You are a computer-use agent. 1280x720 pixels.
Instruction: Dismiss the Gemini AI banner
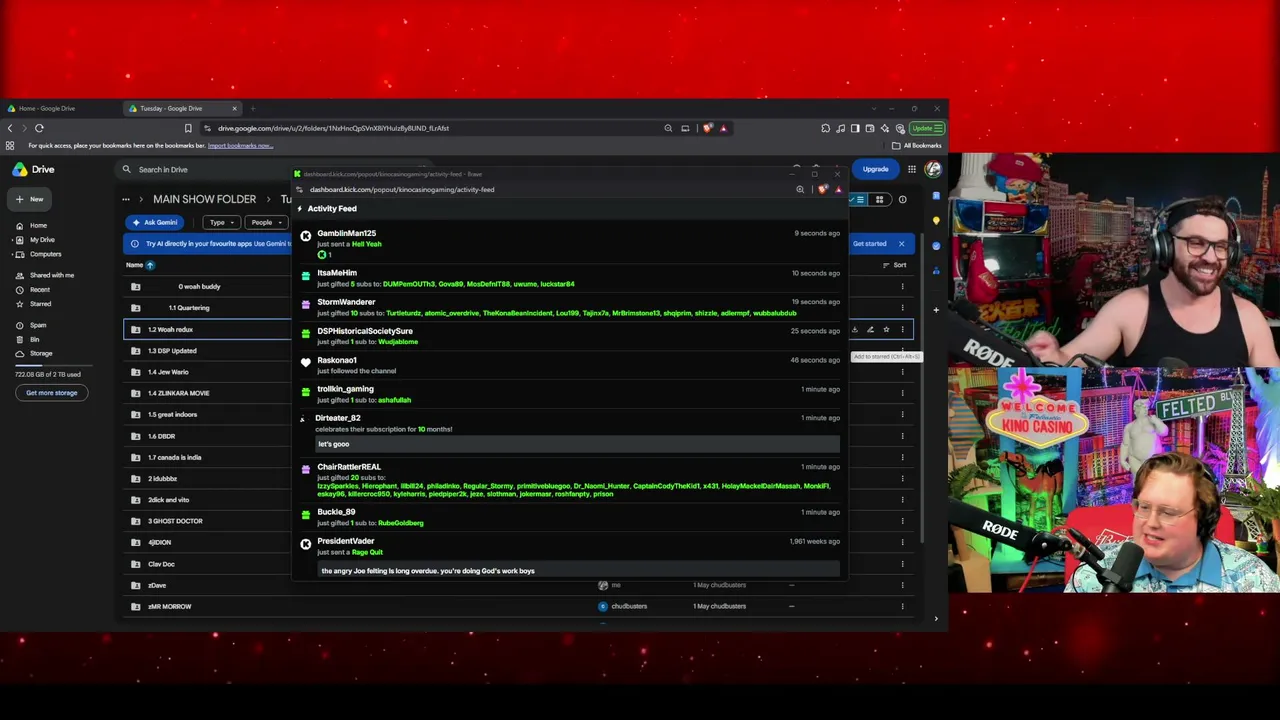click(x=901, y=244)
